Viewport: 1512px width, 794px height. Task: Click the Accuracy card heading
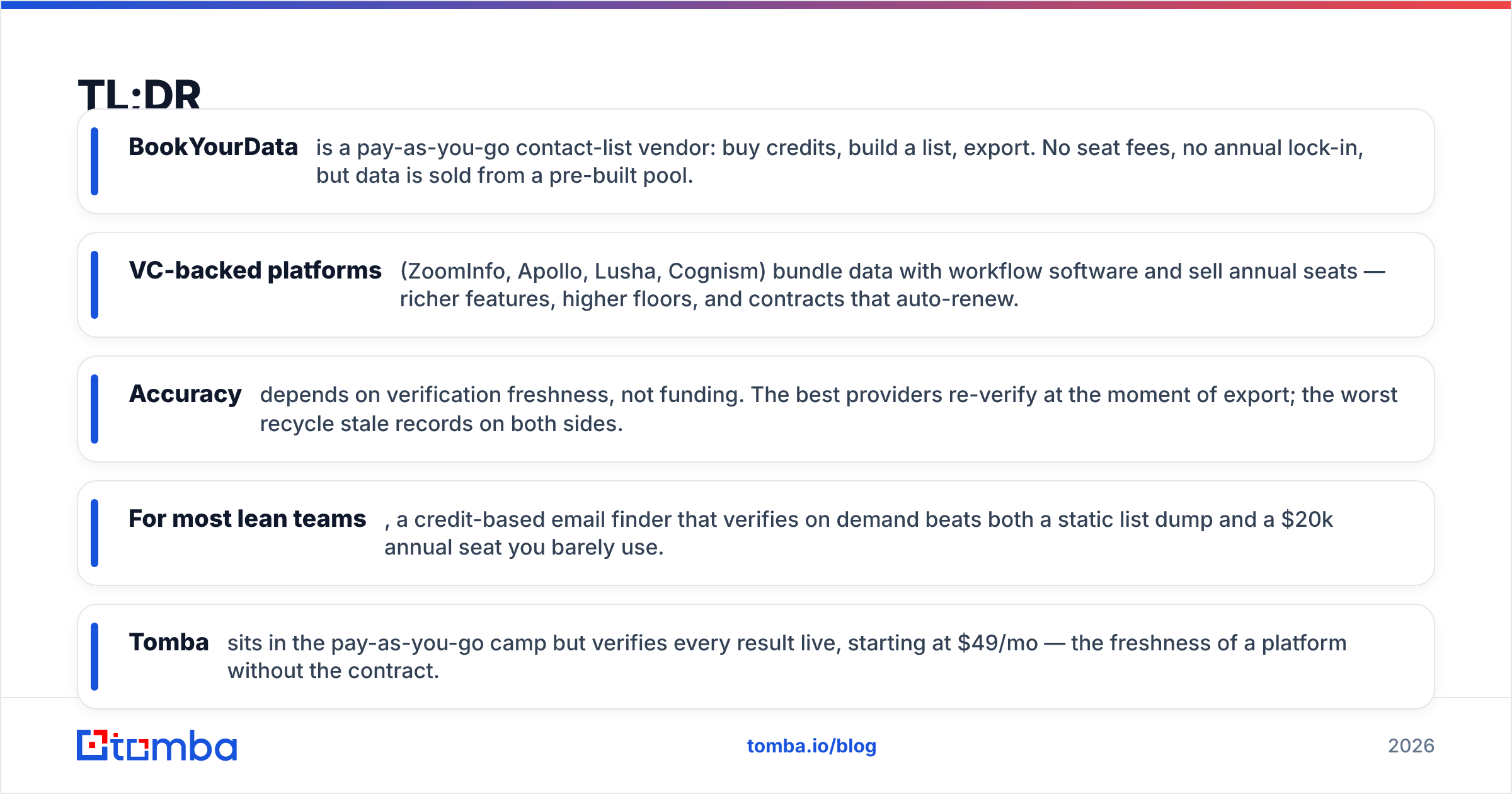click(185, 394)
